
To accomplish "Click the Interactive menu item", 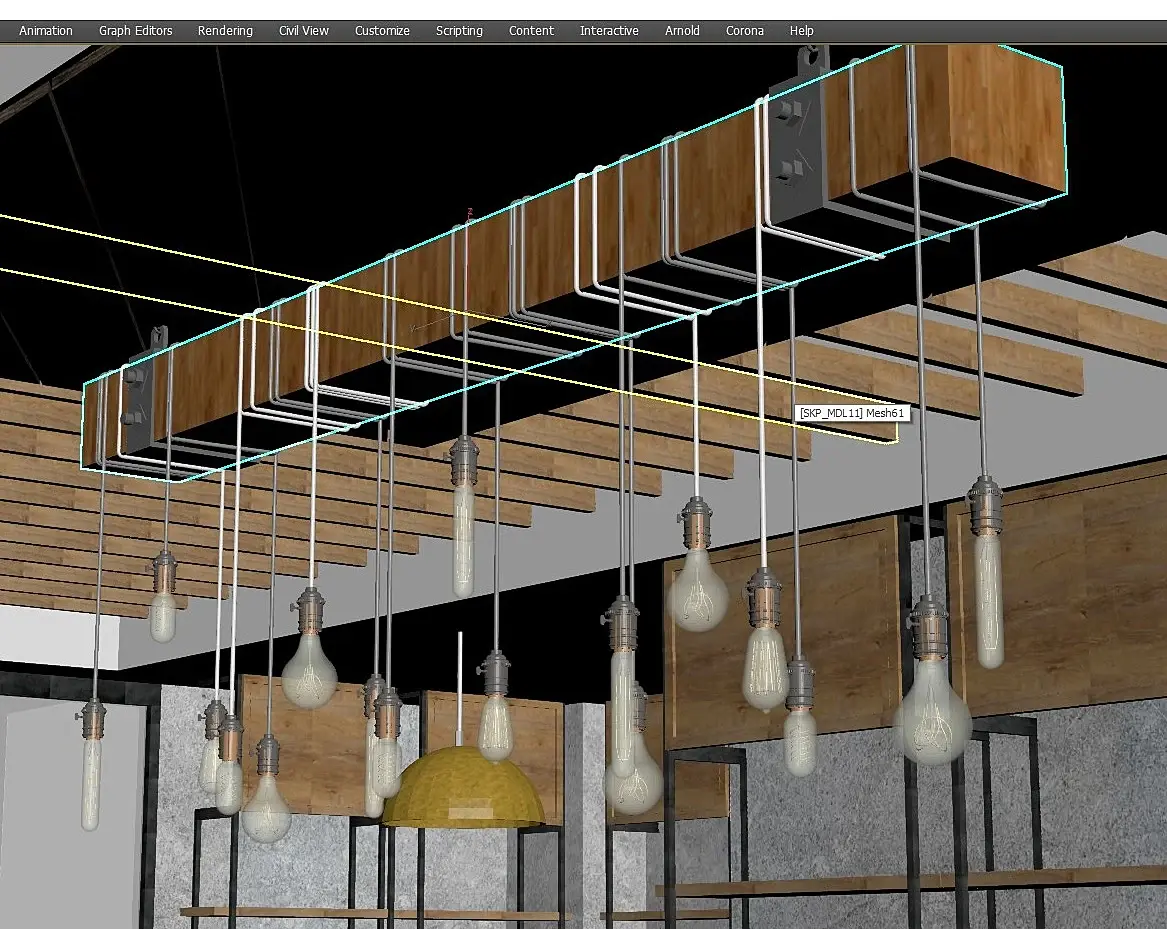I will [609, 31].
